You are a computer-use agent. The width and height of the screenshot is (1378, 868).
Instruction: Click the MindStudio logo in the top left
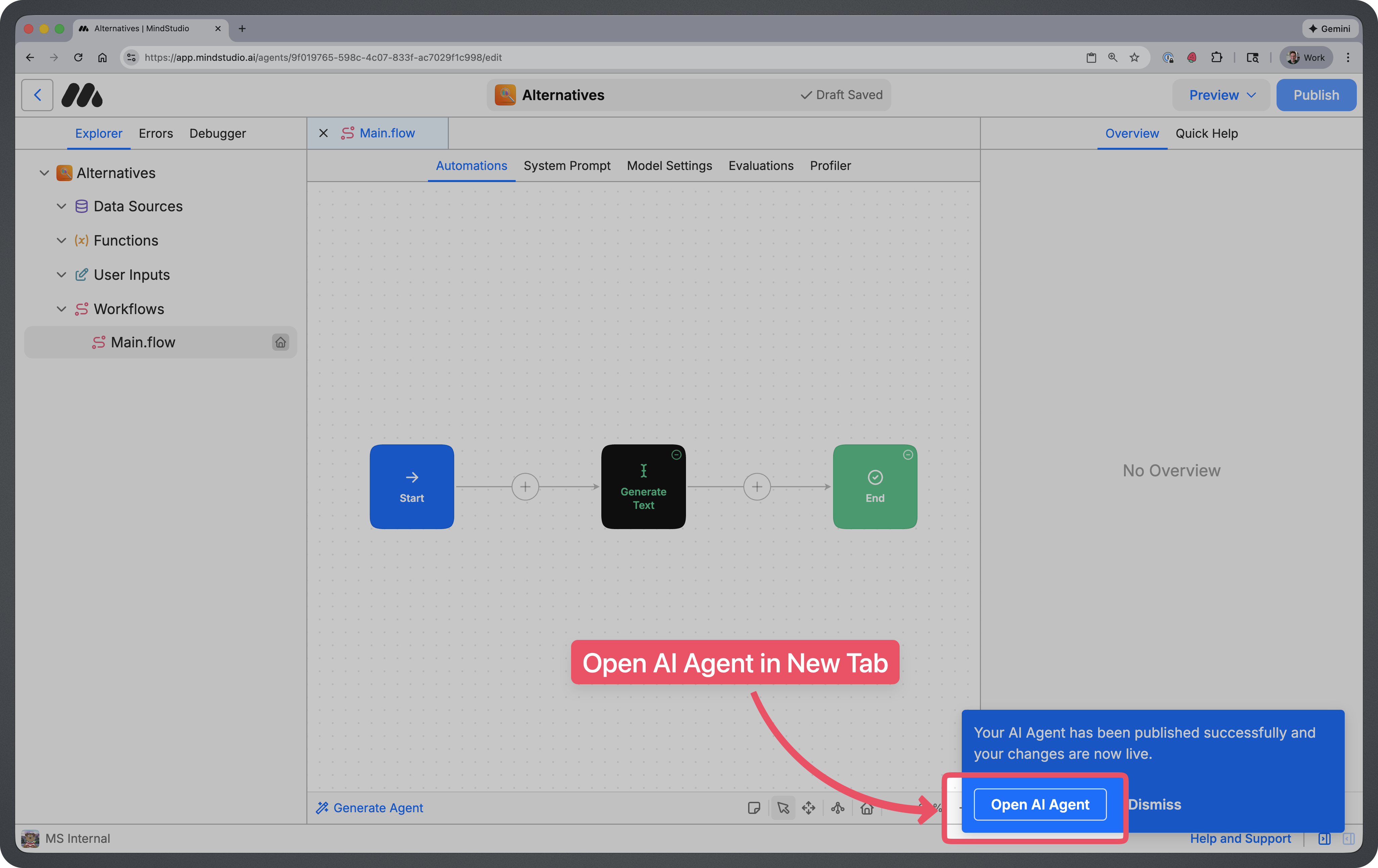coord(82,94)
